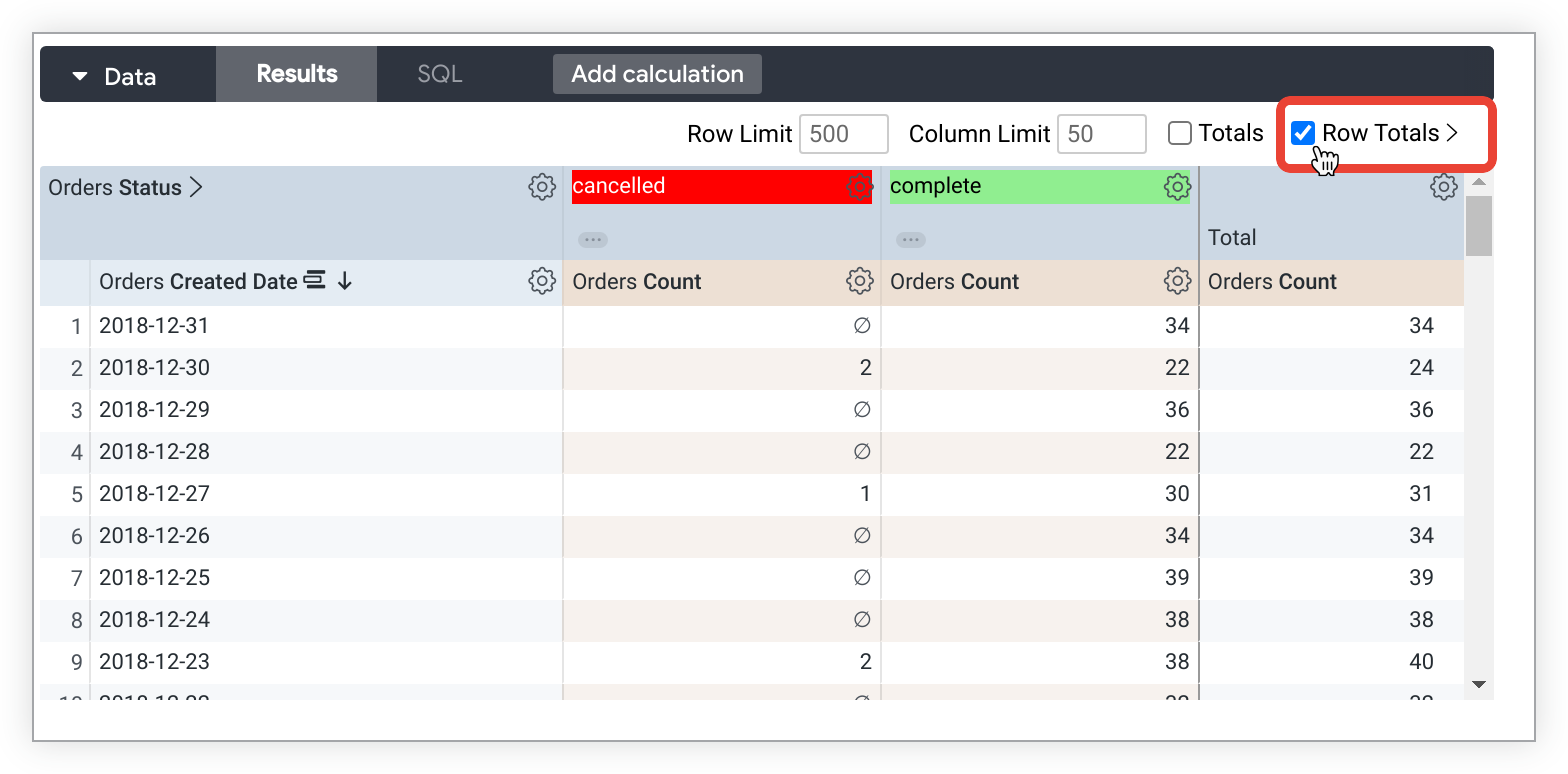1568x774 pixels.
Task: Click gear for complete Orders Count
Action: (1177, 282)
